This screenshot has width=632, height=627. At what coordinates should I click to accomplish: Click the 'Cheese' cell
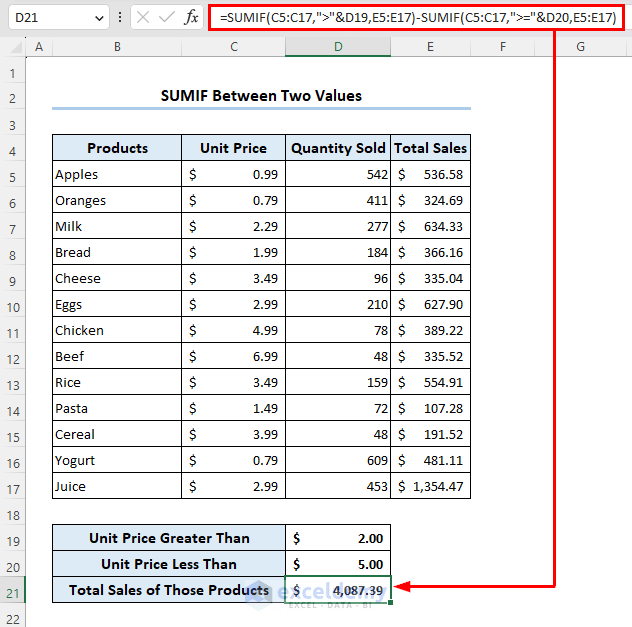click(117, 278)
